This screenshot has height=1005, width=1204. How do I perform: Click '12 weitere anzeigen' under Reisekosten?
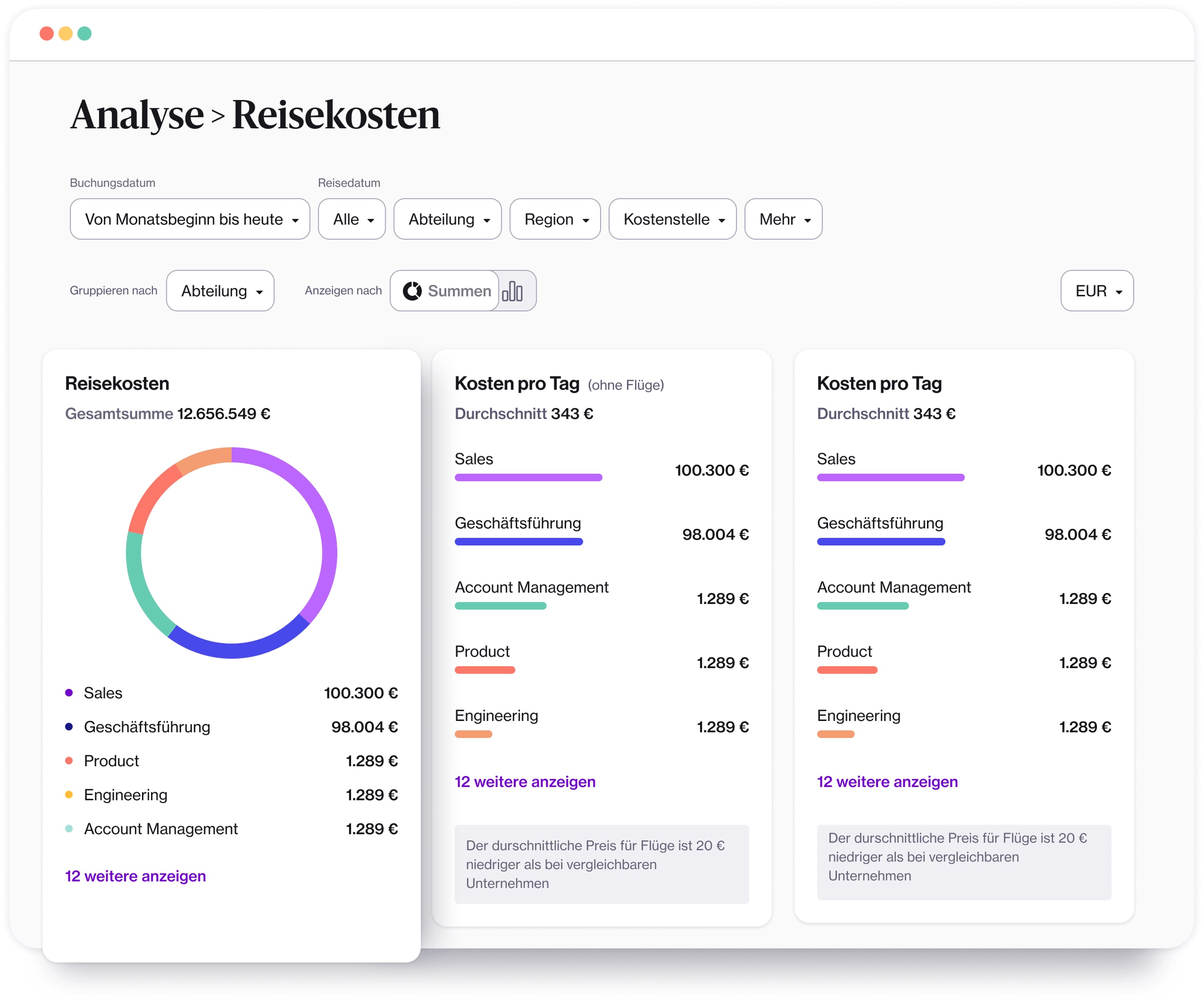click(x=135, y=876)
